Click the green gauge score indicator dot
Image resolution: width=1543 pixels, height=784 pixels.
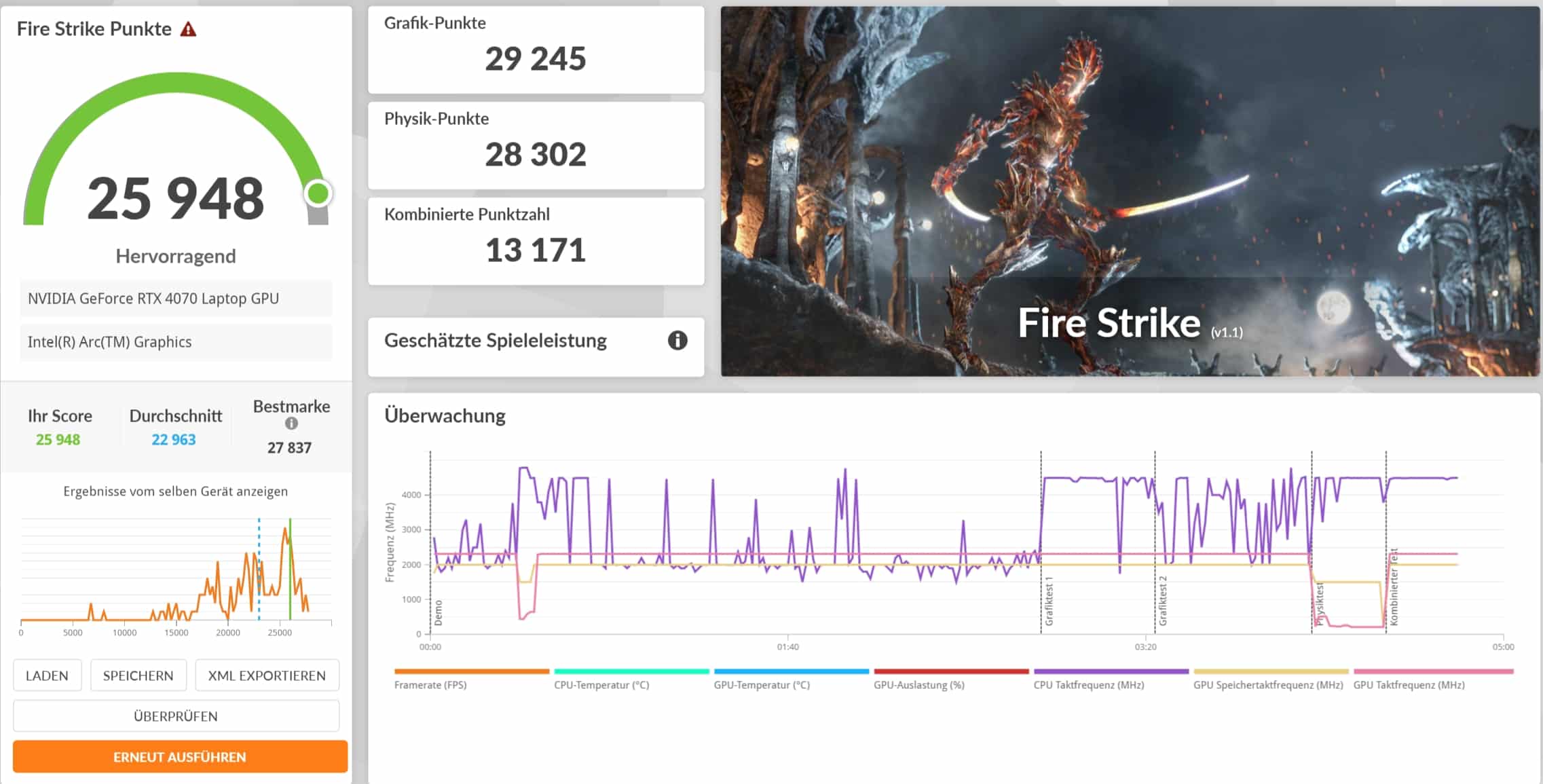(318, 193)
